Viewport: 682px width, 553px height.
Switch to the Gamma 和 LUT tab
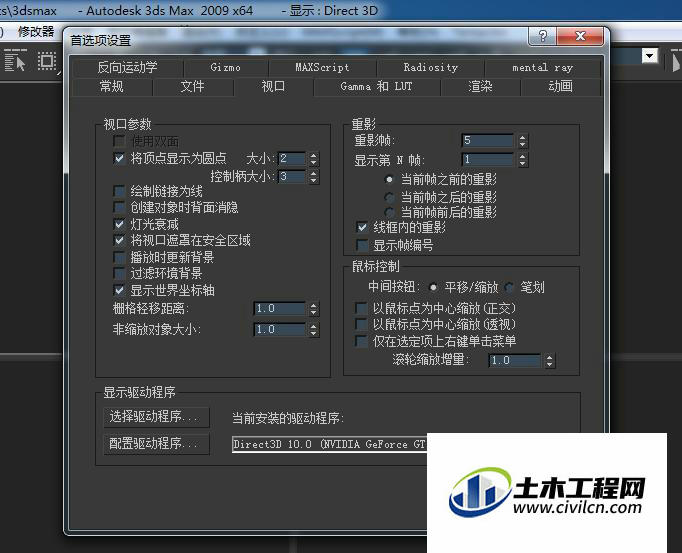(x=377, y=86)
